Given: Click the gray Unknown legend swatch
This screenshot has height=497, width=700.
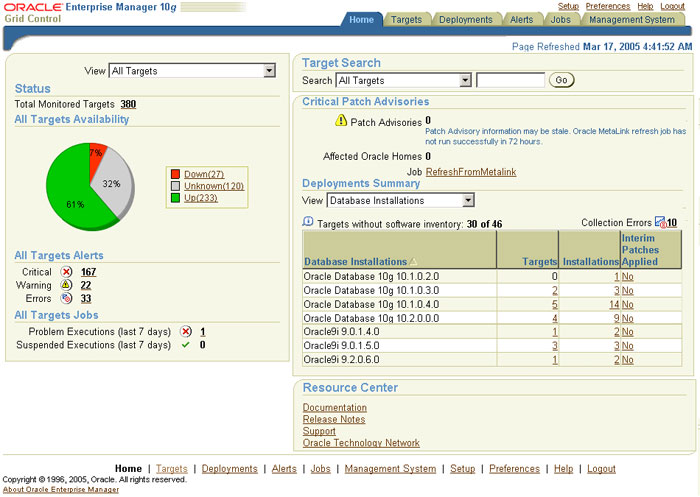Looking at the screenshot, I should tap(175, 186).
